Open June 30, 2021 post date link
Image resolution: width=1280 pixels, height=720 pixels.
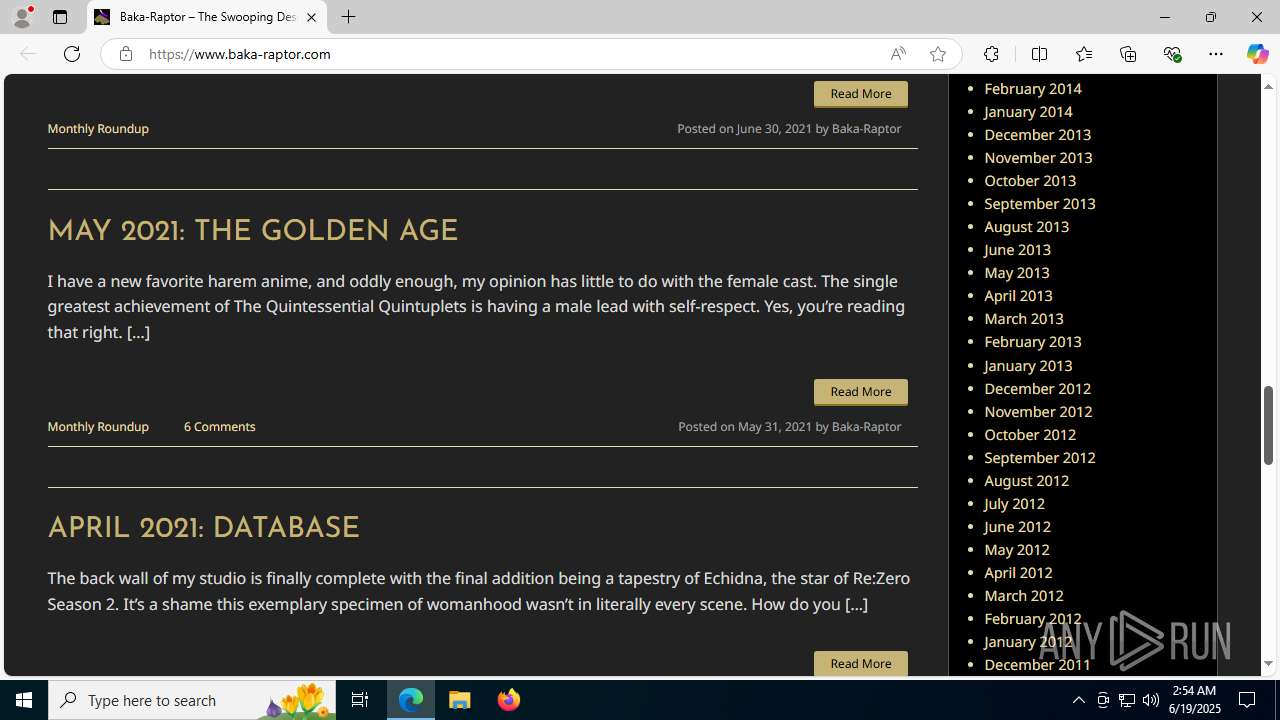tap(774, 129)
